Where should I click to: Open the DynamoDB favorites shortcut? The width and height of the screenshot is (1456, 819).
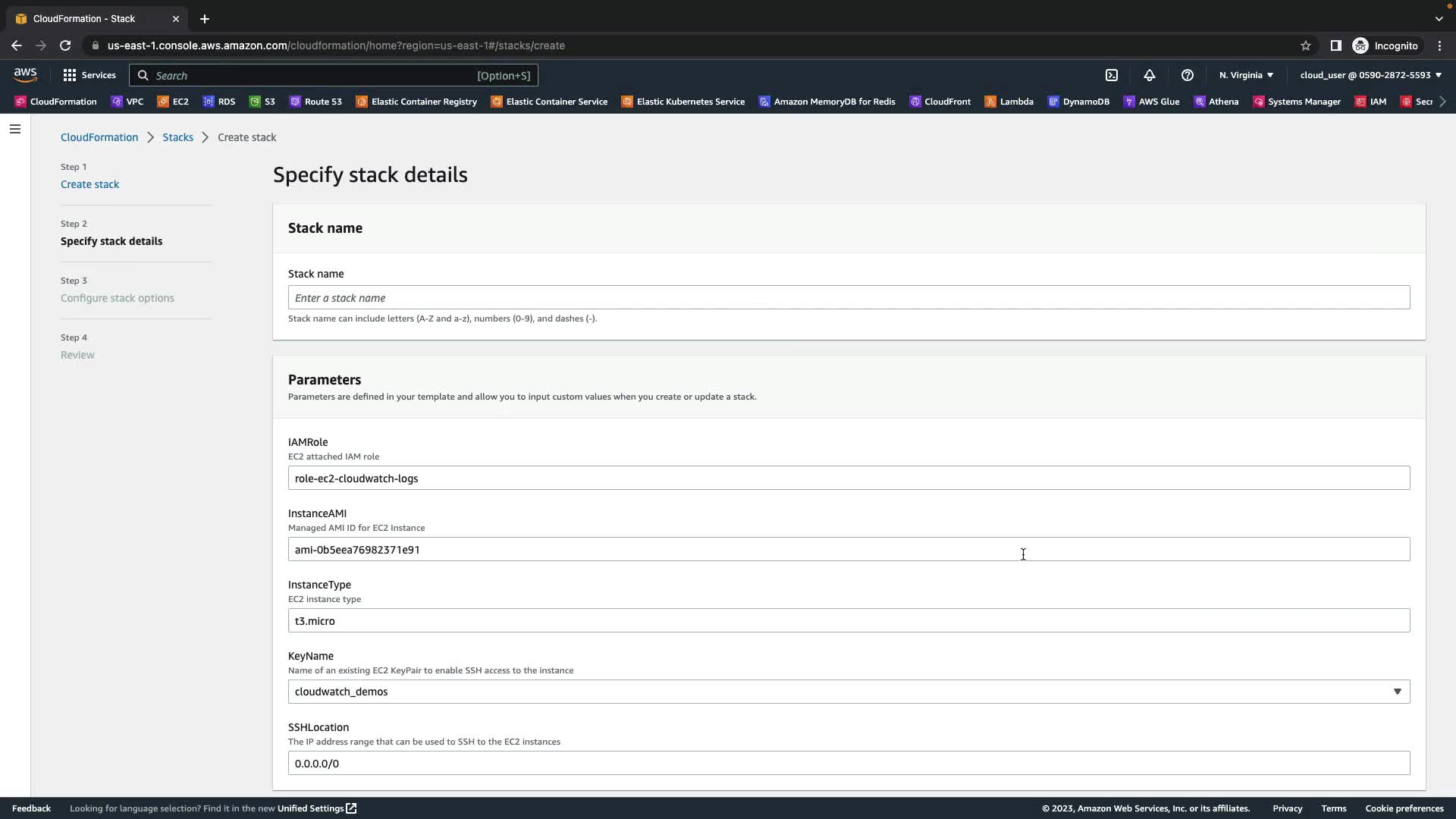pos(1078,102)
